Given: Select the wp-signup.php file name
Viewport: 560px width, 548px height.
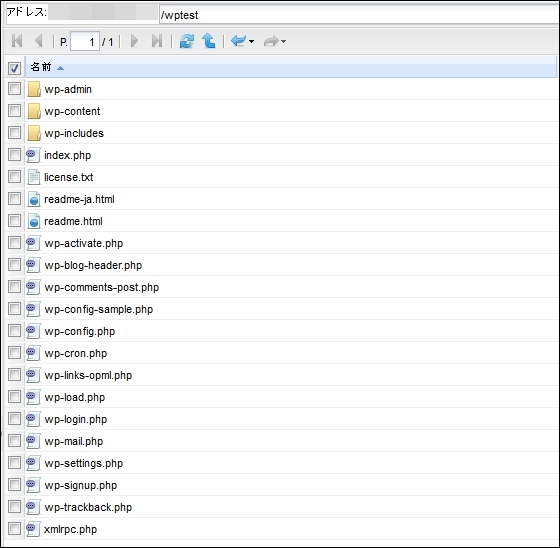Looking at the screenshot, I should click(81, 485).
